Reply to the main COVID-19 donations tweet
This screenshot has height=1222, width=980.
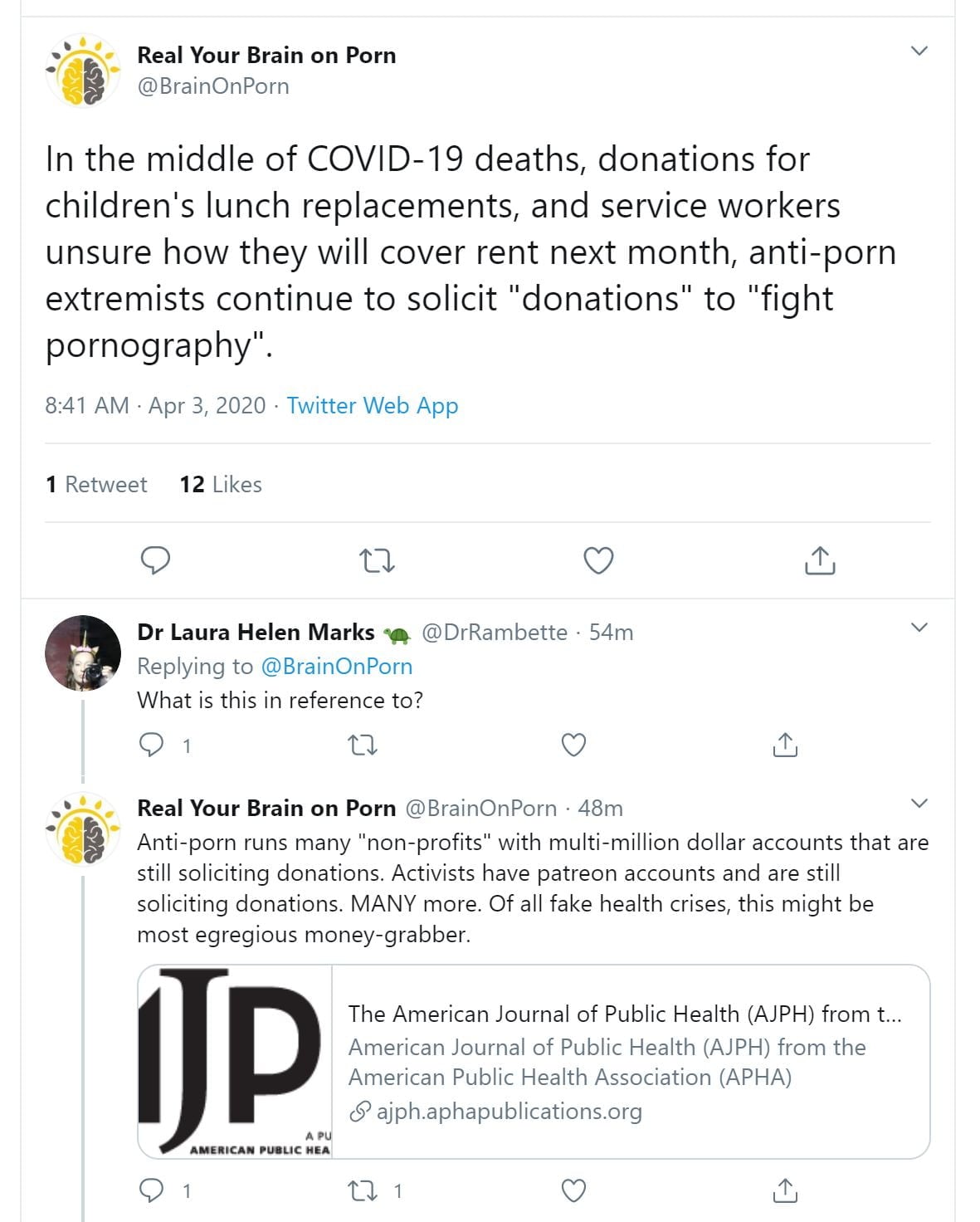point(155,561)
